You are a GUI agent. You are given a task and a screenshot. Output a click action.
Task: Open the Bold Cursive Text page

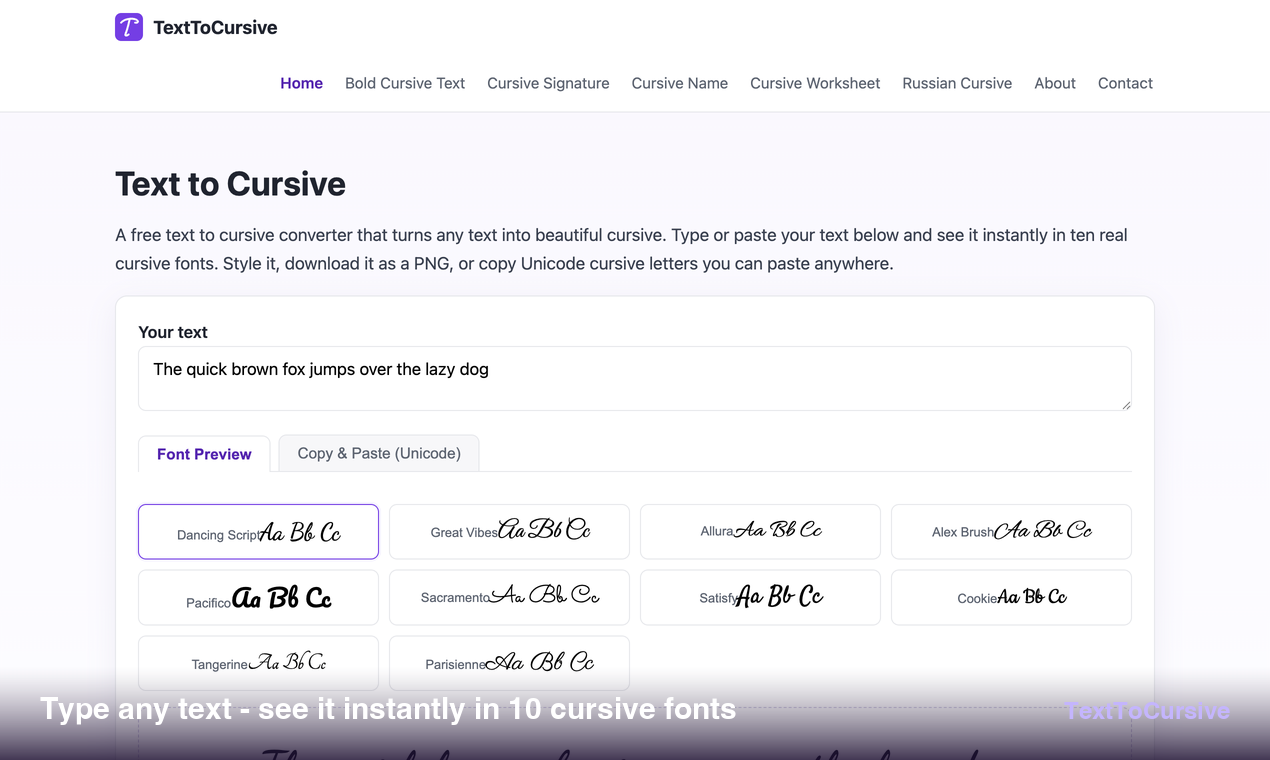(405, 83)
